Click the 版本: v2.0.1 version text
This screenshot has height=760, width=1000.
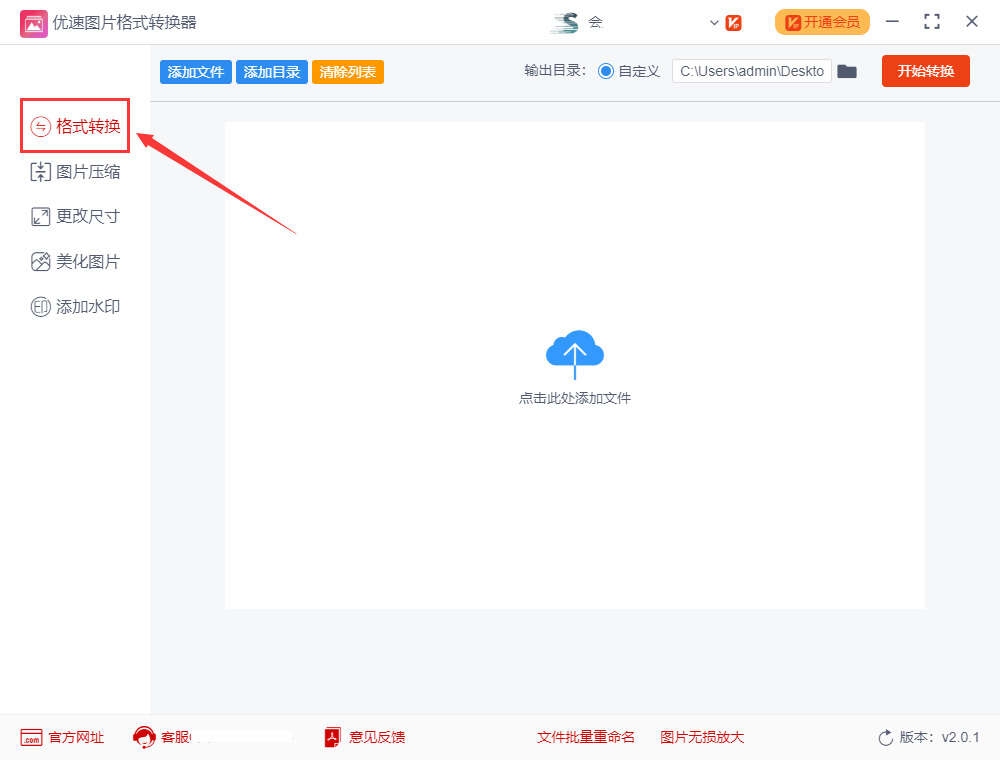pyautogui.click(x=939, y=737)
